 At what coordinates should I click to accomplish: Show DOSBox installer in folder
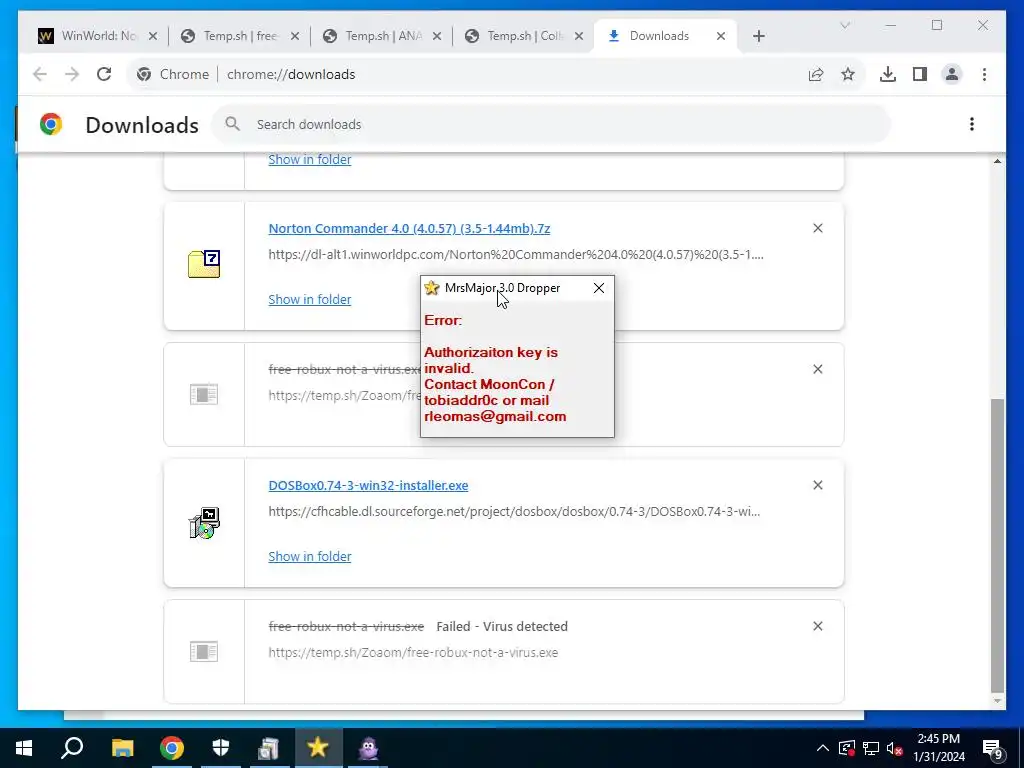(310, 556)
